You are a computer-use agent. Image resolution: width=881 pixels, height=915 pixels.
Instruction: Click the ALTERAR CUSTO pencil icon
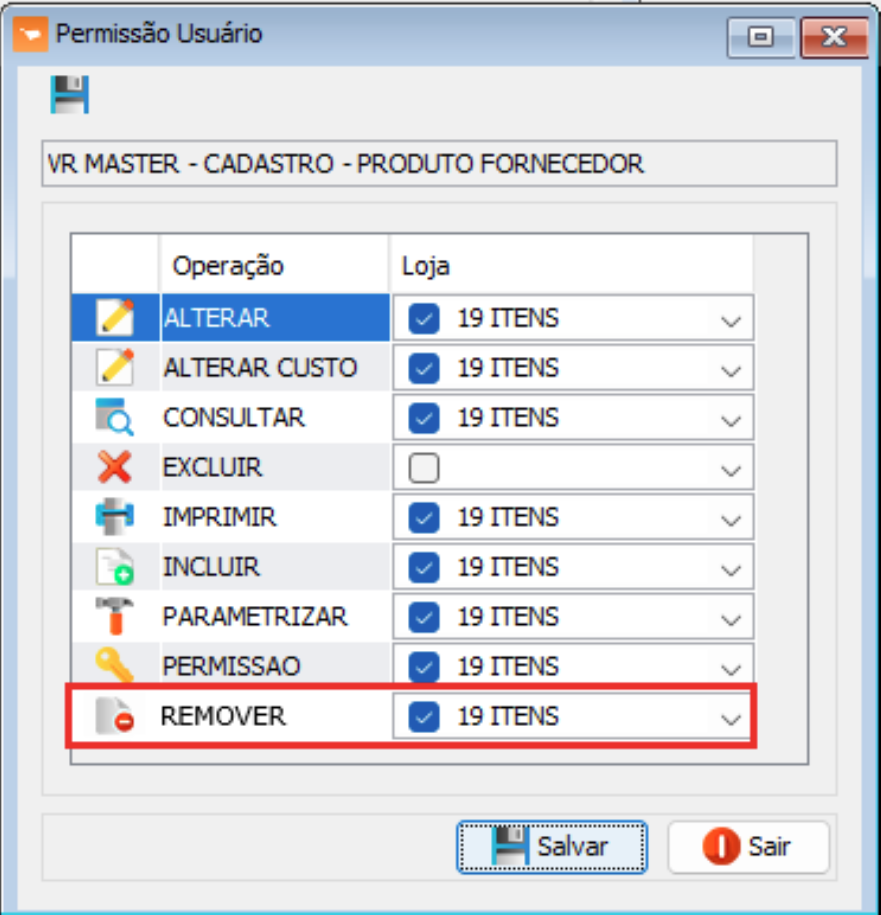[115, 368]
